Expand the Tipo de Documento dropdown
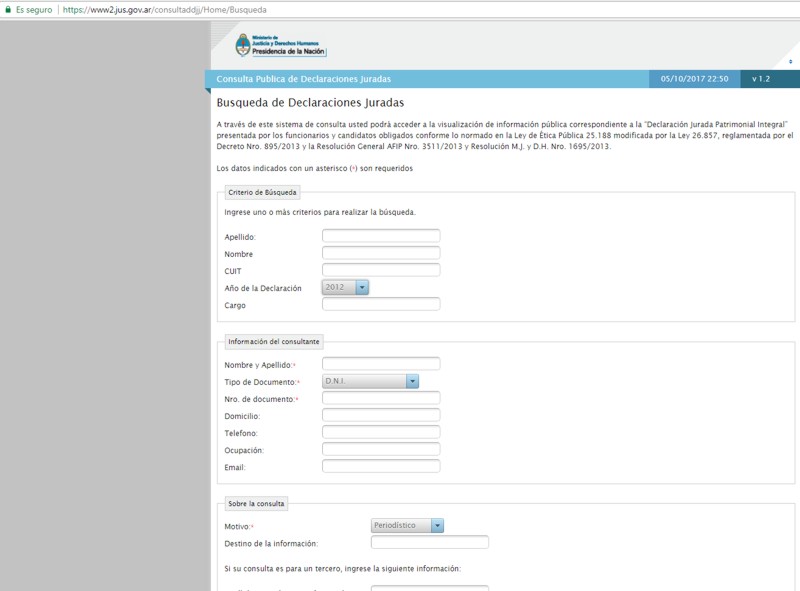800x591 pixels. pos(370,381)
